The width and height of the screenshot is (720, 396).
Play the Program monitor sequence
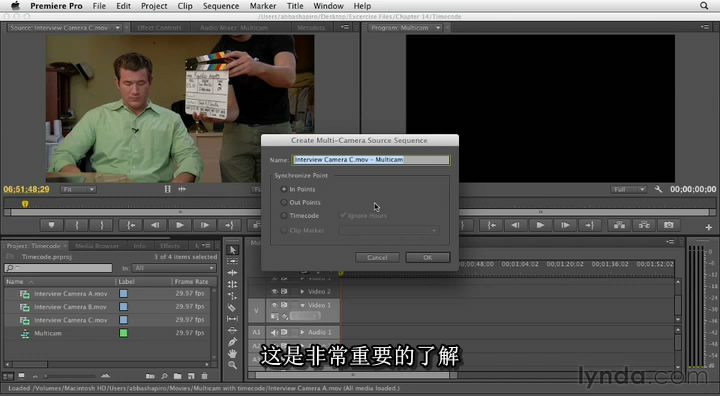[x=540, y=225]
